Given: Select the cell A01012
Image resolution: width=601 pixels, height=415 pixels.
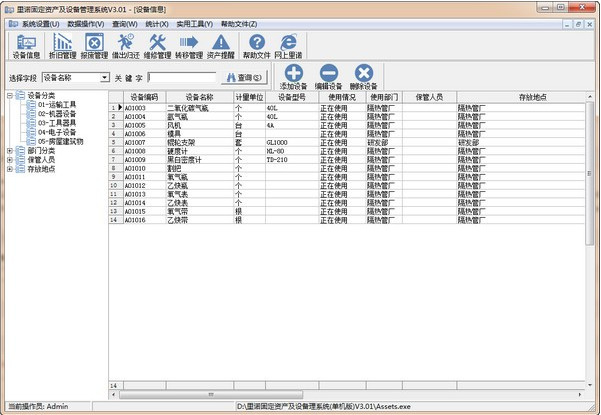Looking at the screenshot, I should click(x=145, y=185).
